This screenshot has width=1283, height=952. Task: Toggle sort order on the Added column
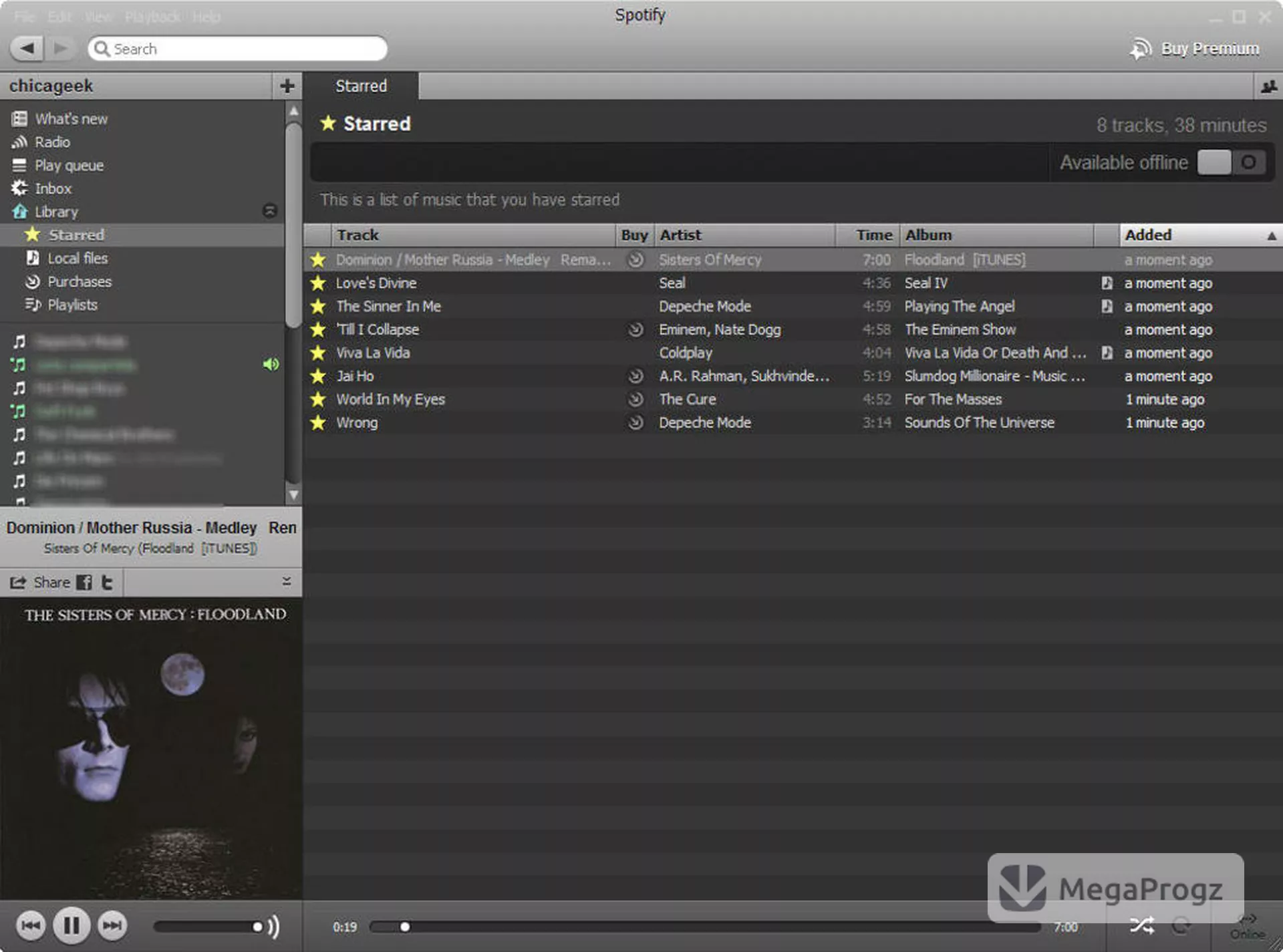(1201, 235)
